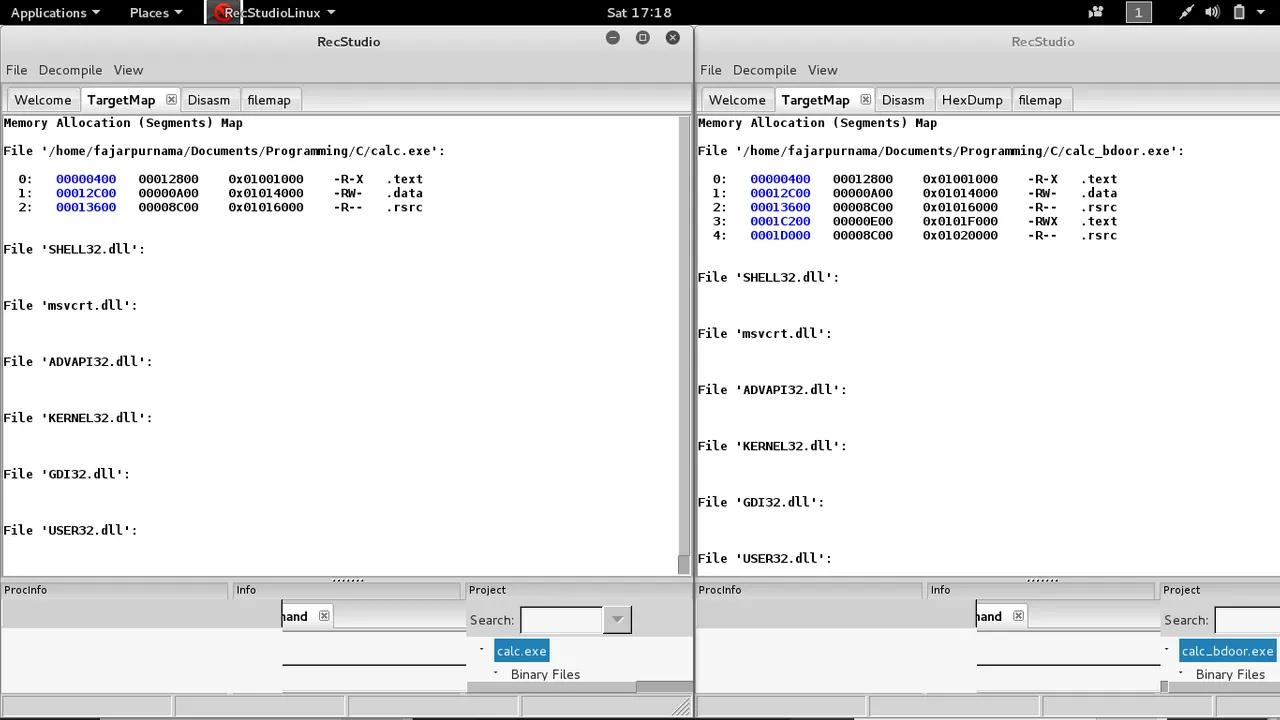Switch to HexDump tab in right window
The height and width of the screenshot is (720, 1280).
point(972,100)
